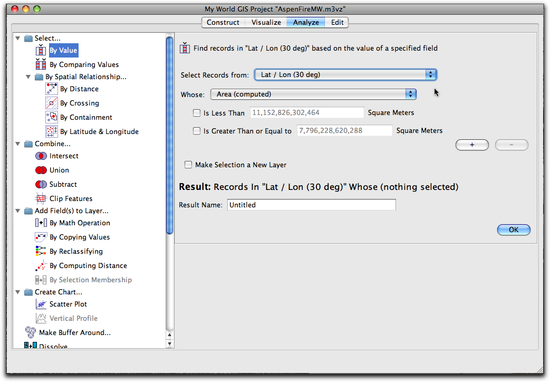This screenshot has height=382, width=550.
Task: Select the By Reclassifying icon
Action: pyautogui.click(x=41, y=251)
